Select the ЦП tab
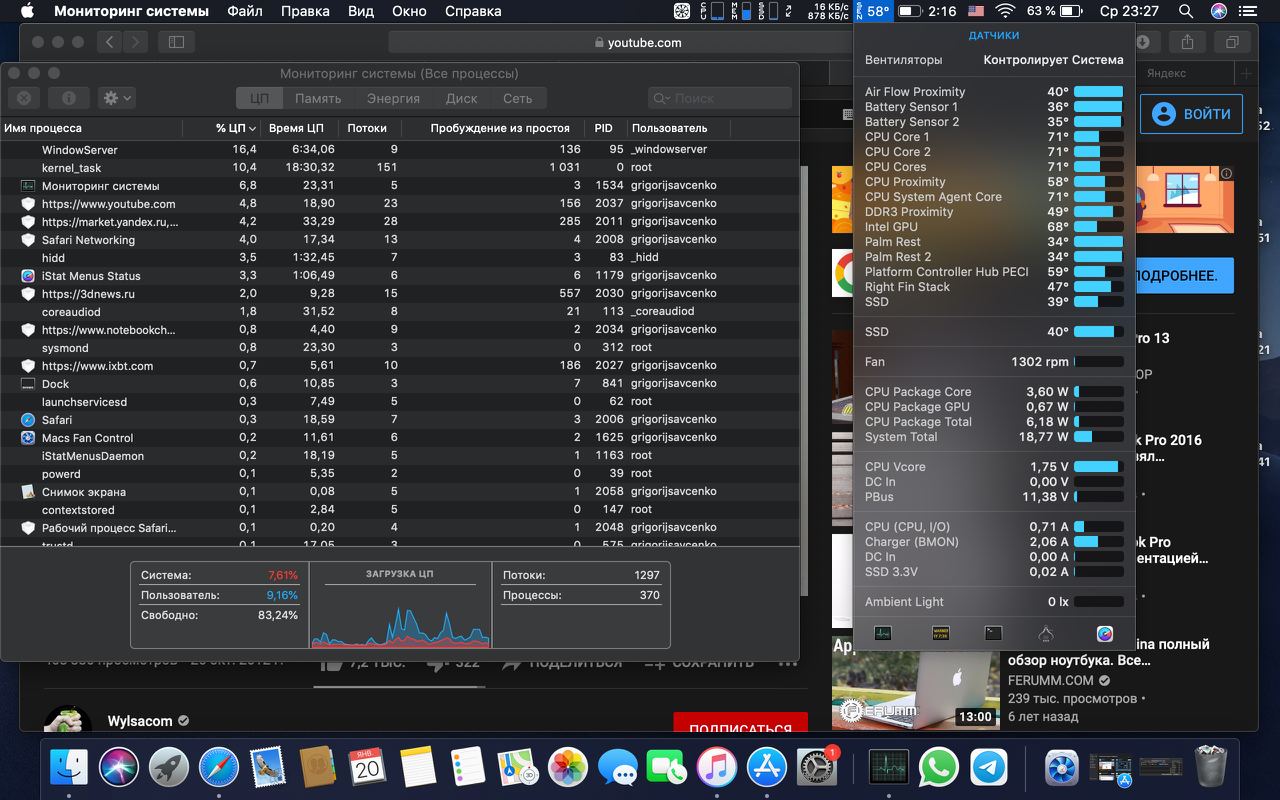The height and width of the screenshot is (800, 1280). coord(260,98)
